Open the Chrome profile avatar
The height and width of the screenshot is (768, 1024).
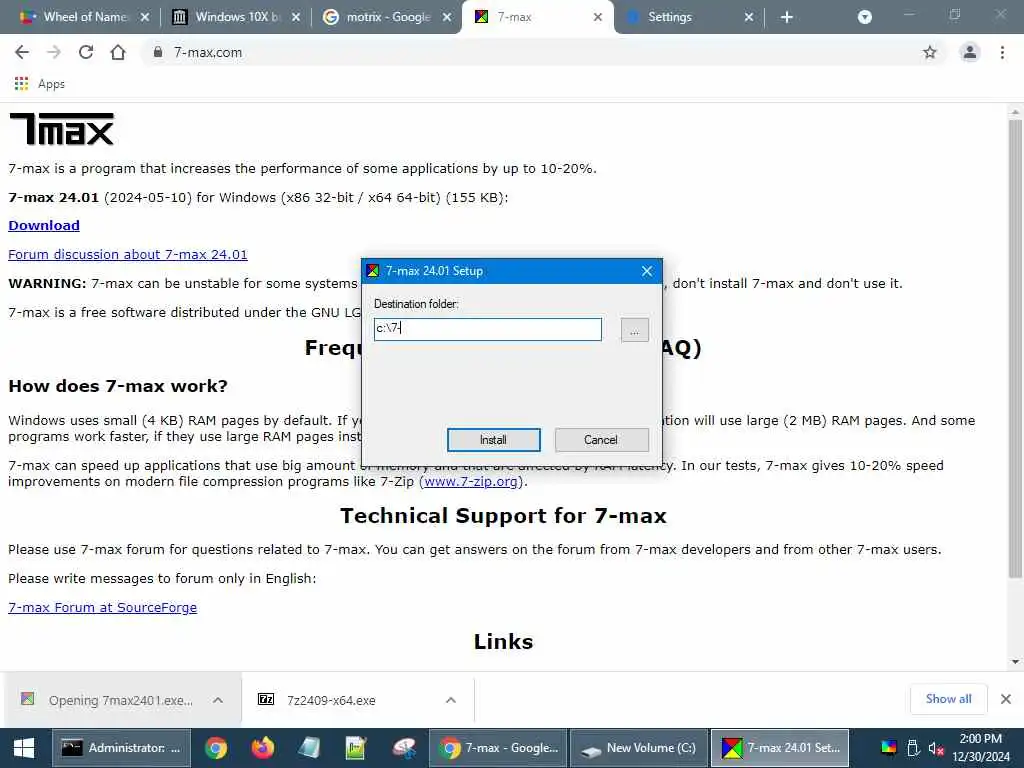[x=970, y=52]
